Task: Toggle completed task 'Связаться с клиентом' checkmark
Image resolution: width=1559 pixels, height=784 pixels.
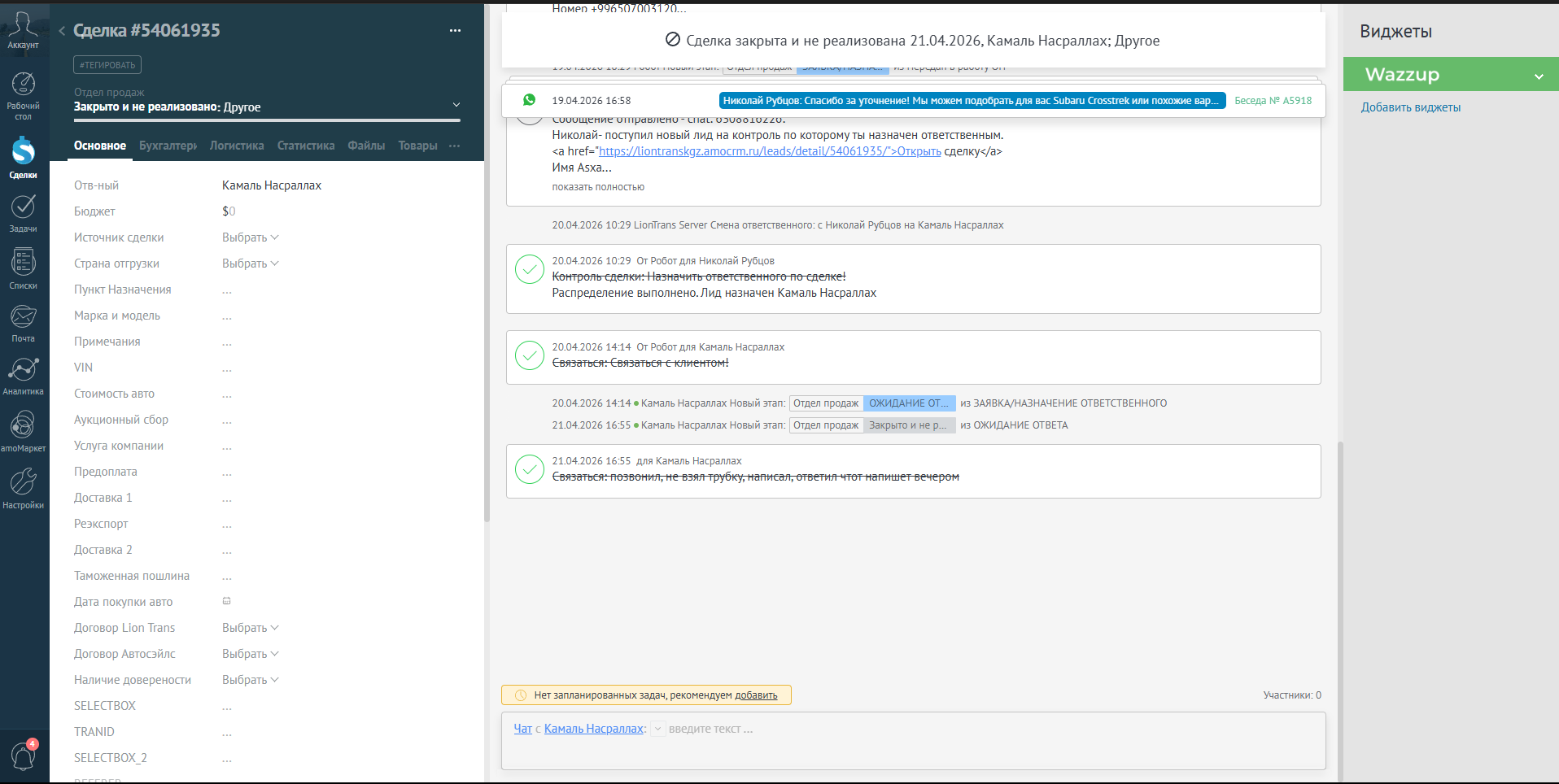Action: [x=530, y=355]
